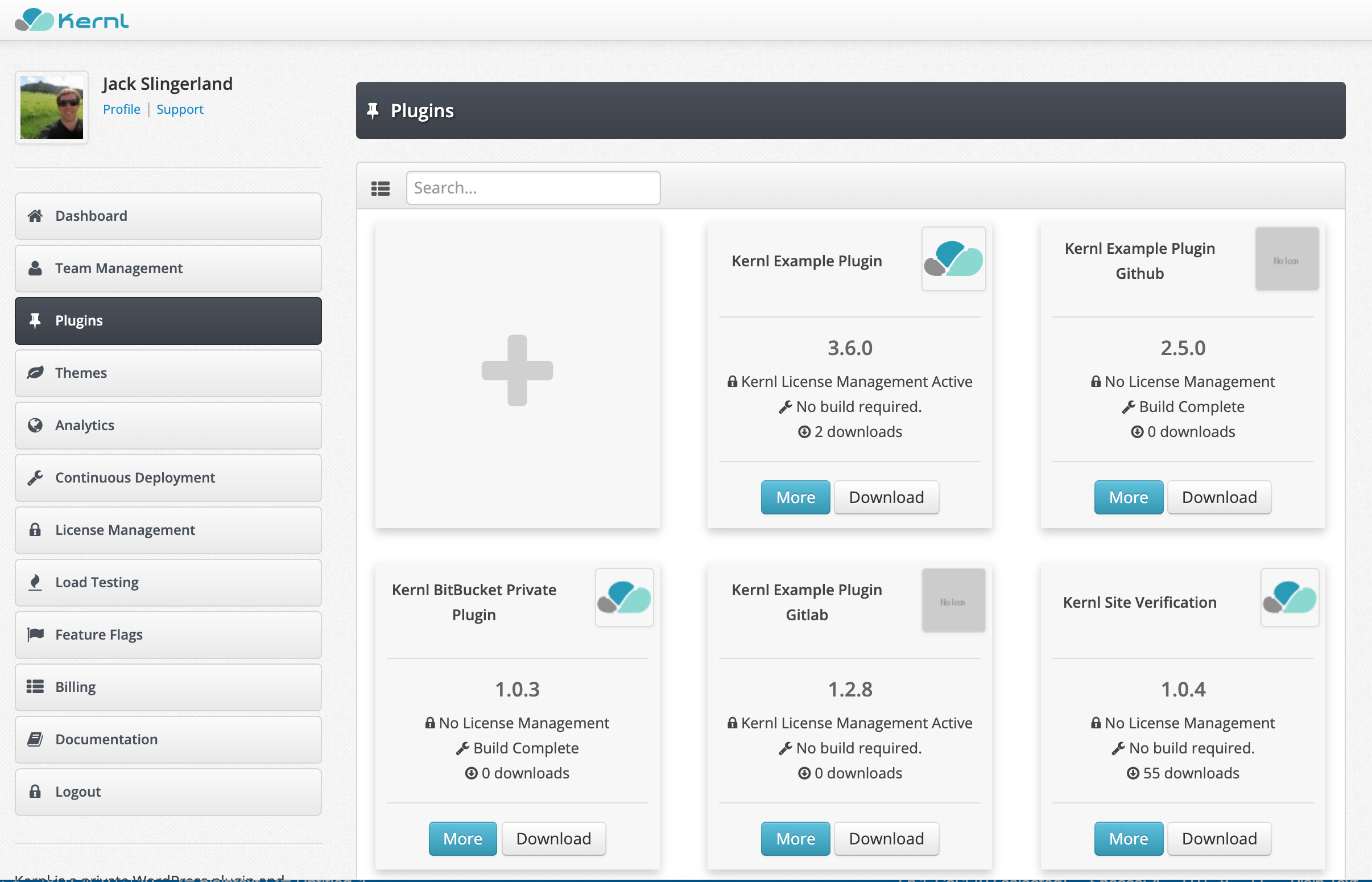The width and height of the screenshot is (1372, 882).
Task: Click More on Kernl Example Plugin
Action: coord(795,497)
